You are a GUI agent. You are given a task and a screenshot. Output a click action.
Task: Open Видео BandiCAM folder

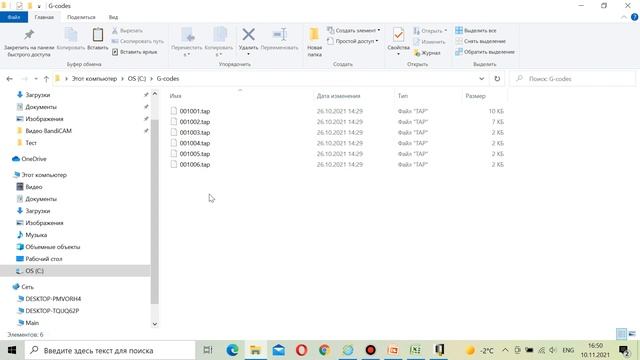[48, 131]
